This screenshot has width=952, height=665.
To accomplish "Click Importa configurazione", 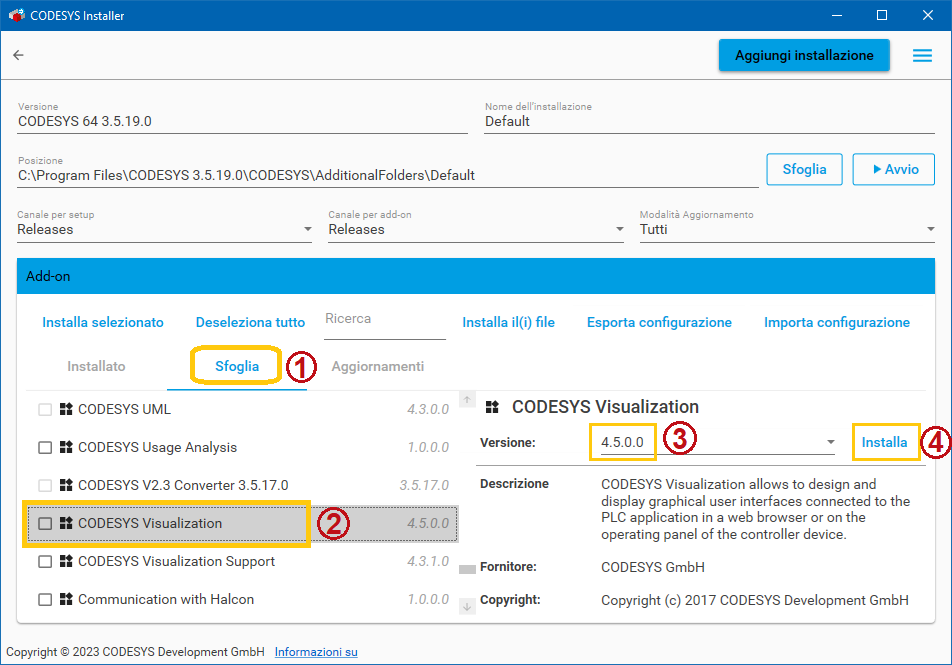I will (837, 322).
